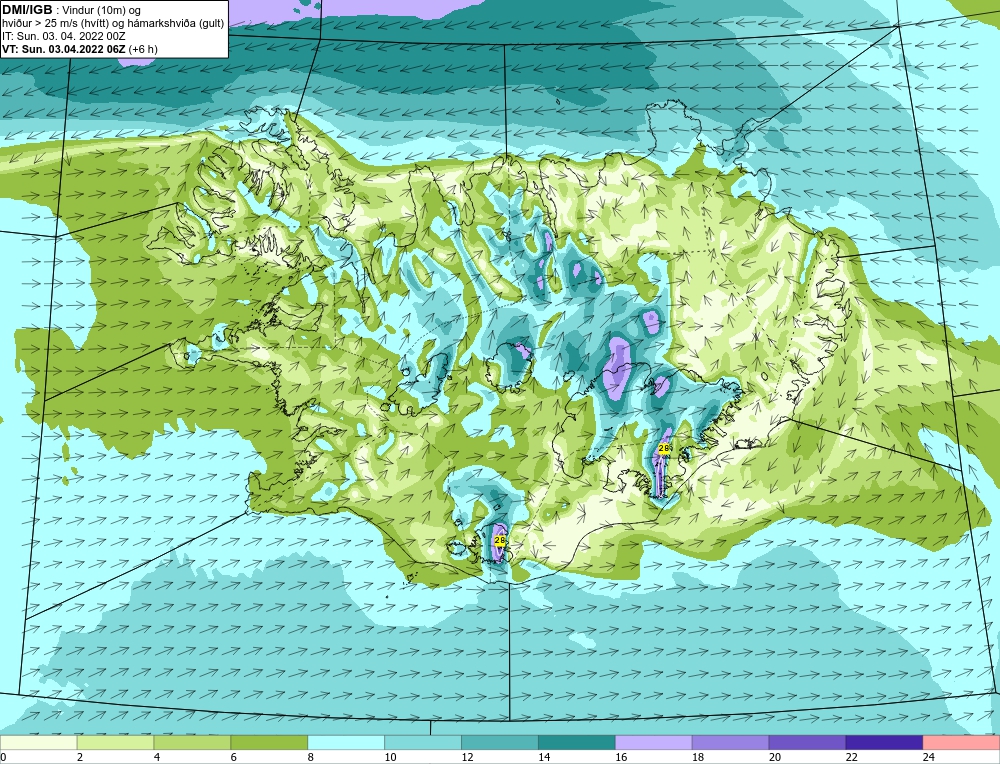The width and height of the screenshot is (1000, 764).
Task: Click the legend scale label '12'
Action: [467, 757]
